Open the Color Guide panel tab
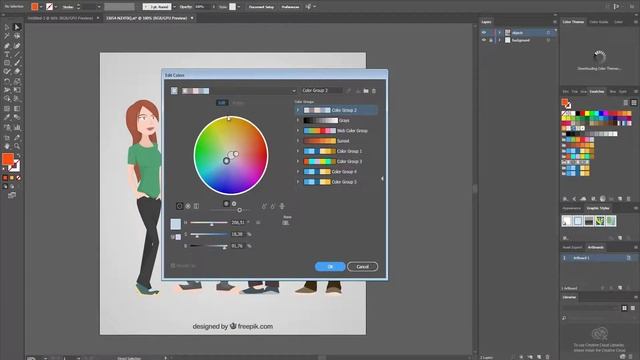 (598, 22)
